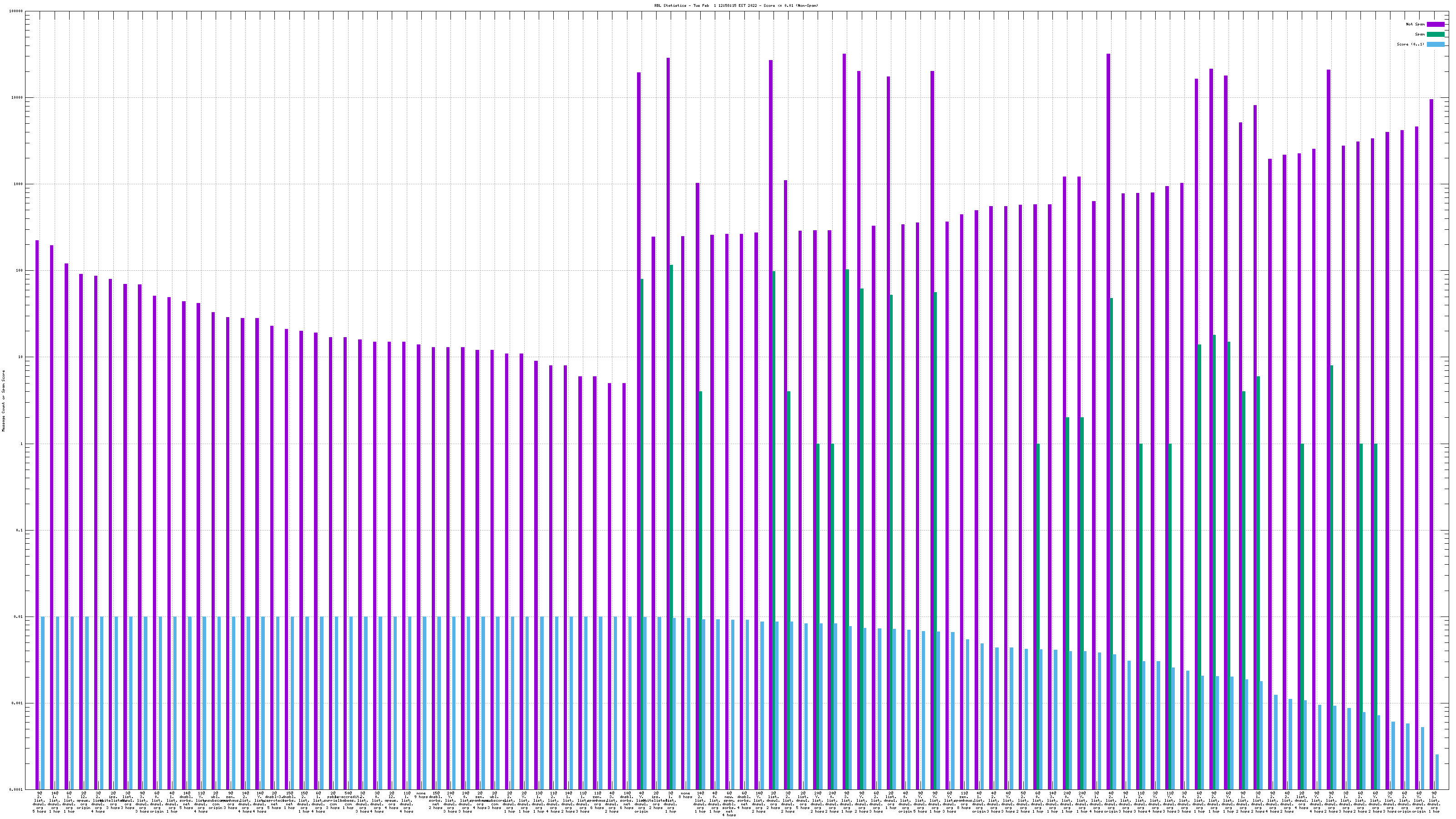
Task: Click the 100000 y-axis tick label
Action: pyautogui.click(x=15, y=11)
